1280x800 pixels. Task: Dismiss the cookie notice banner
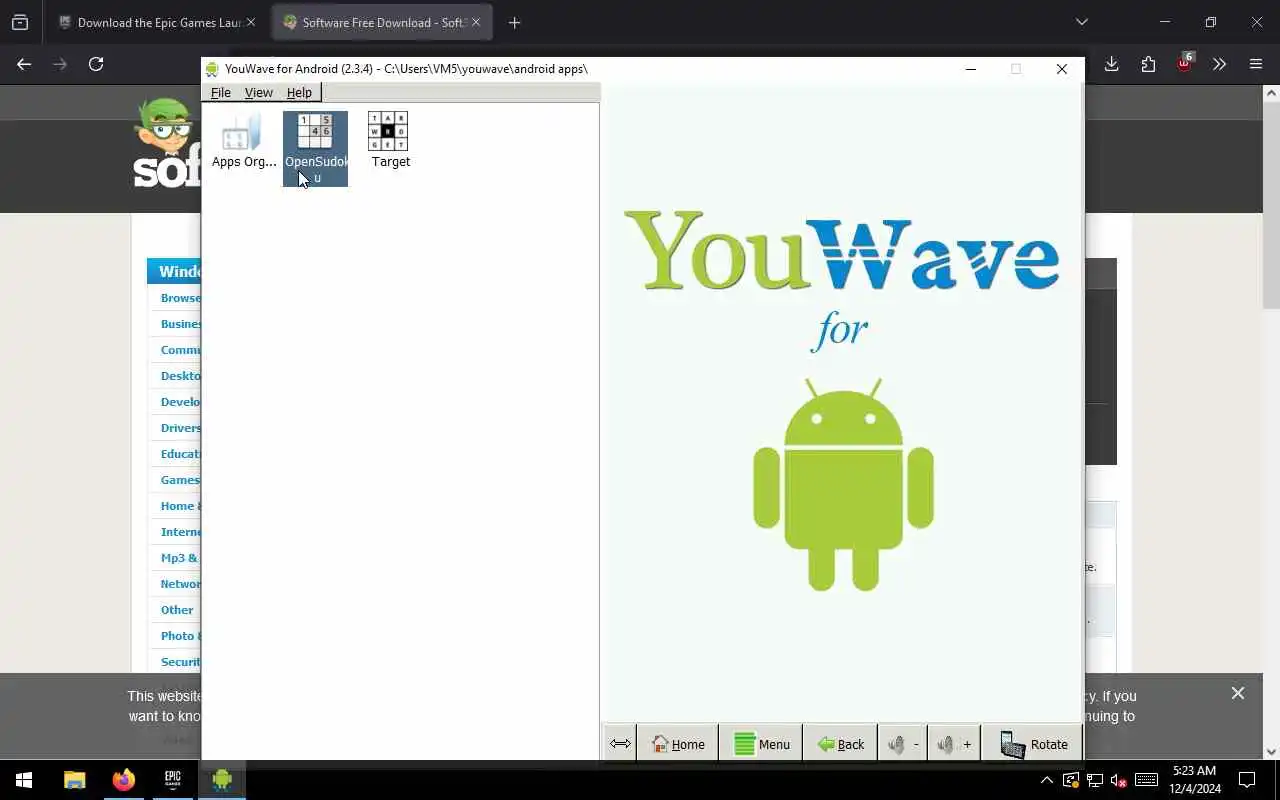(1238, 693)
